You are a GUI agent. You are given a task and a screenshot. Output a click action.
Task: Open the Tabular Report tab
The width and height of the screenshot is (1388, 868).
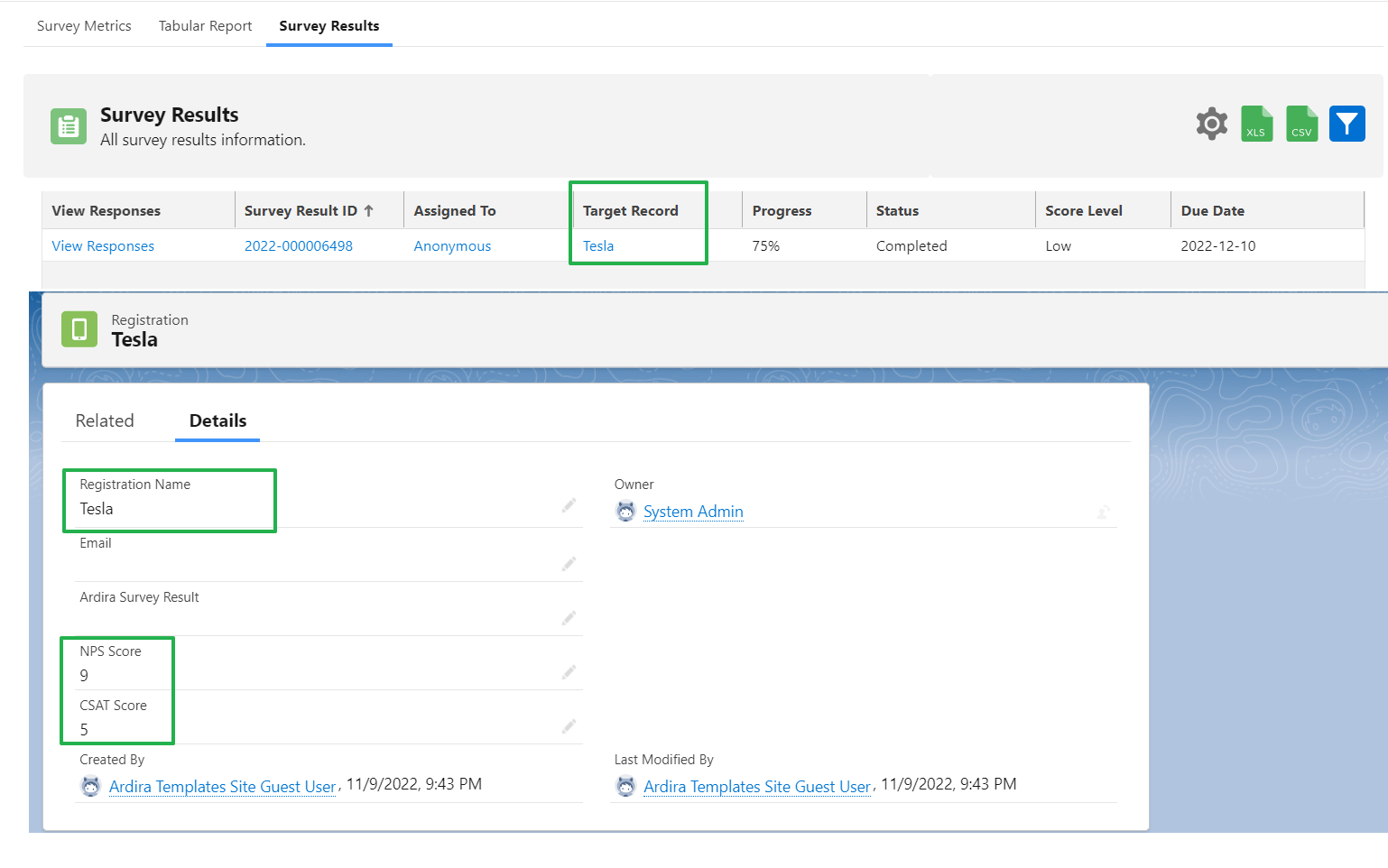point(205,25)
